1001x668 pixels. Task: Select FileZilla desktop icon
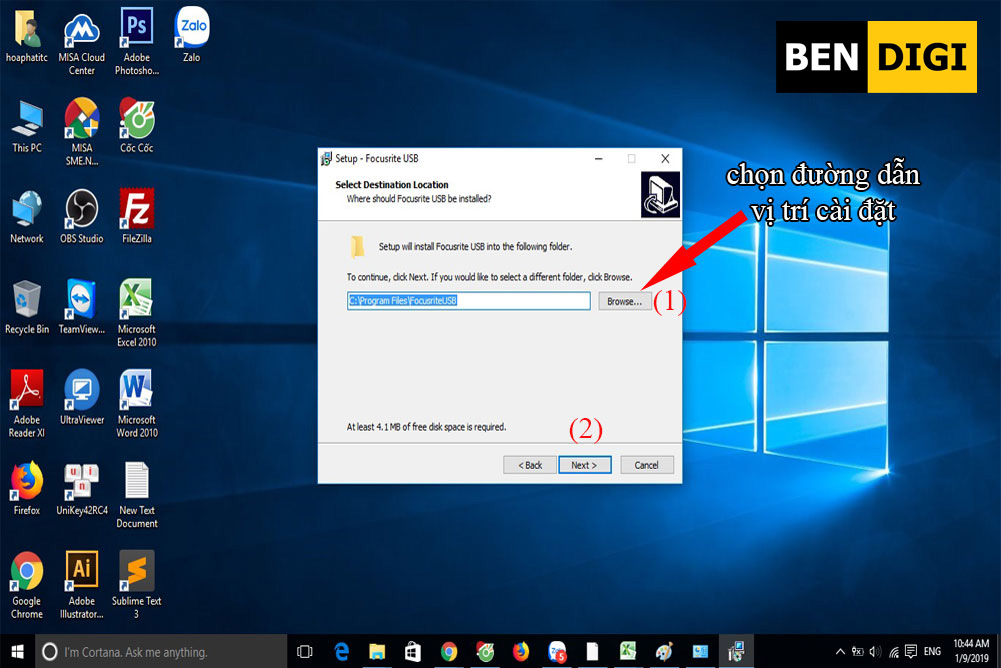tap(137, 217)
